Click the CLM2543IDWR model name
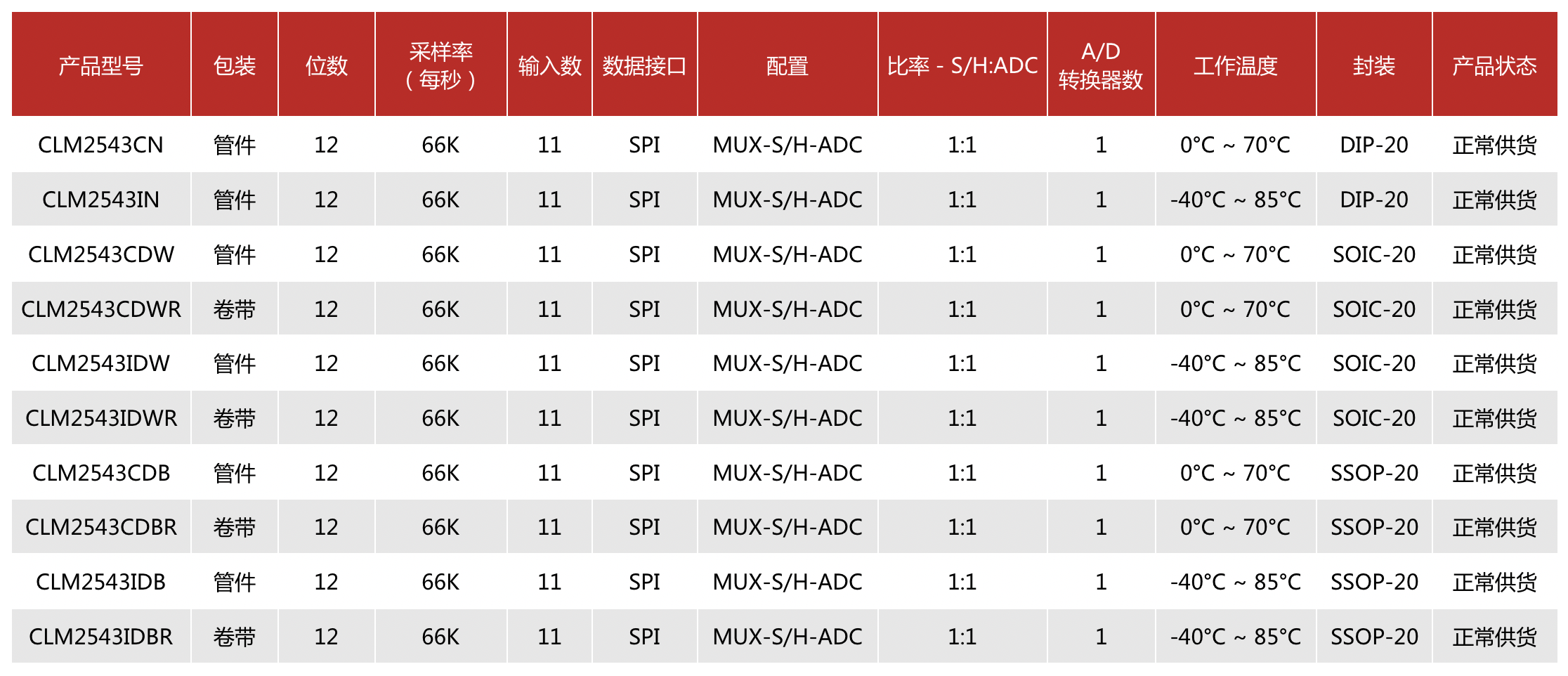Viewport: 1568px width, 676px height. [100, 418]
